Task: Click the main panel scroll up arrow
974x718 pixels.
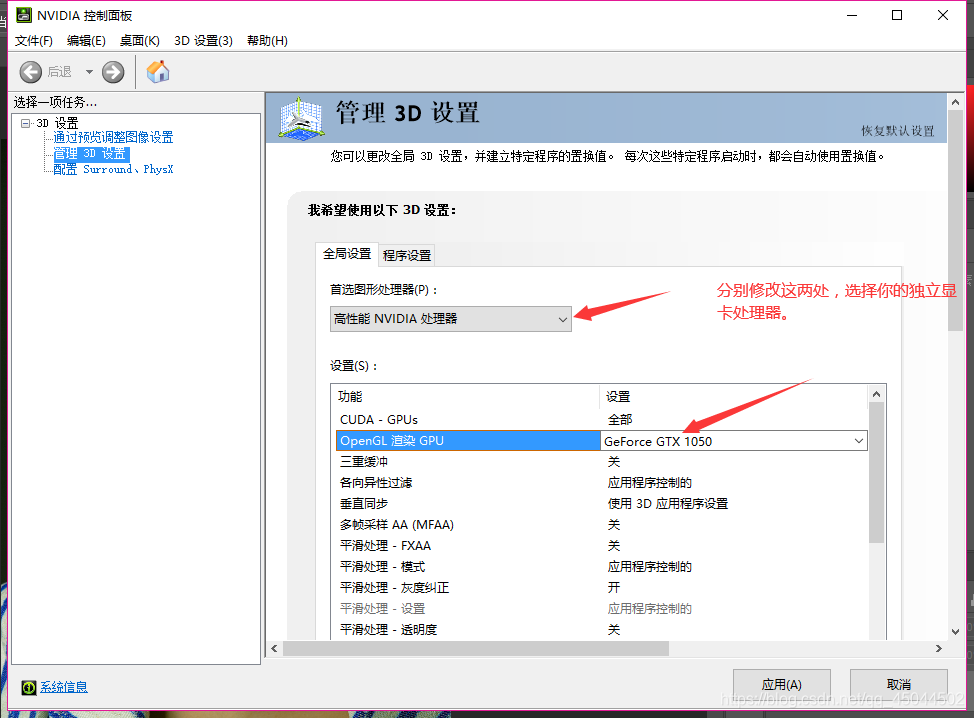Action: (955, 102)
